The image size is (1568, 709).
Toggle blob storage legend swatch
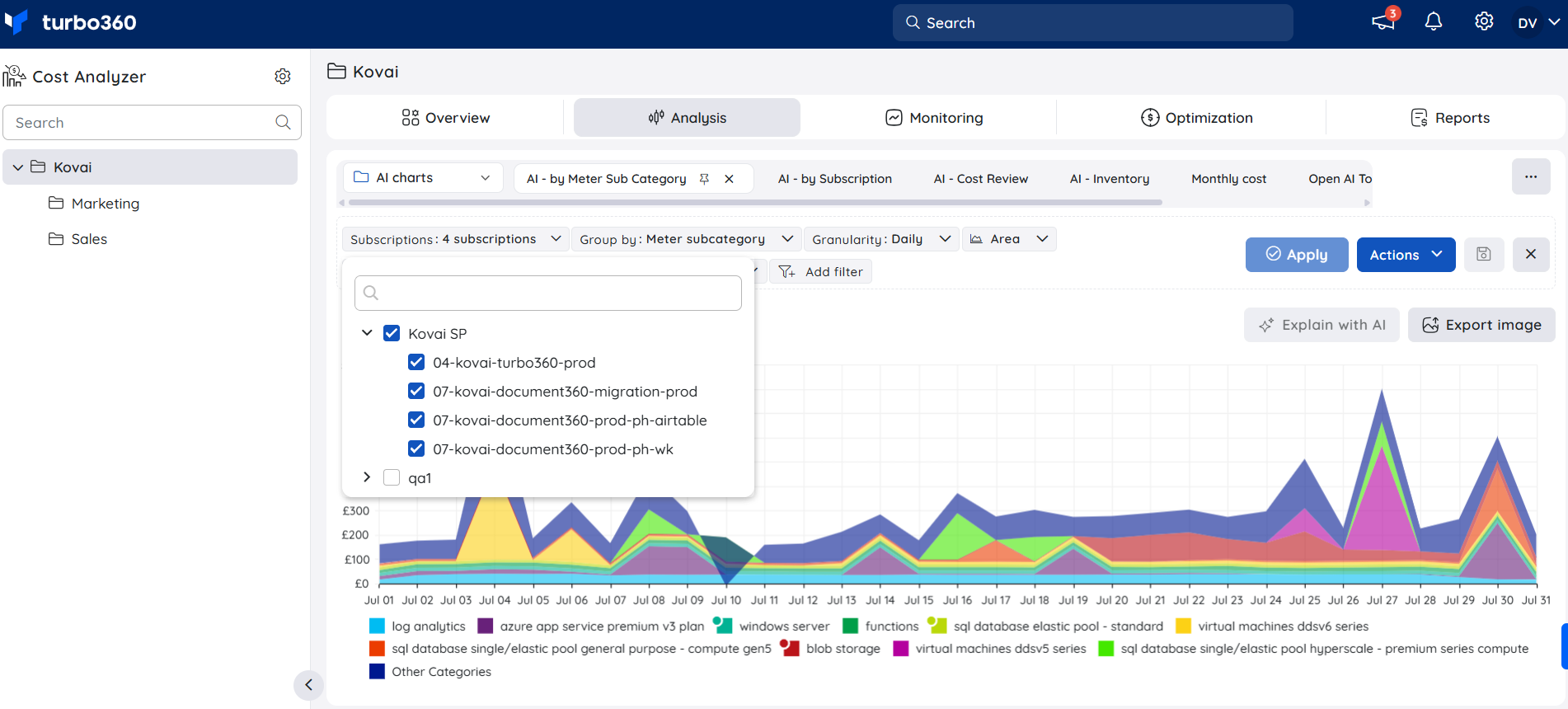[x=790, y=649]
